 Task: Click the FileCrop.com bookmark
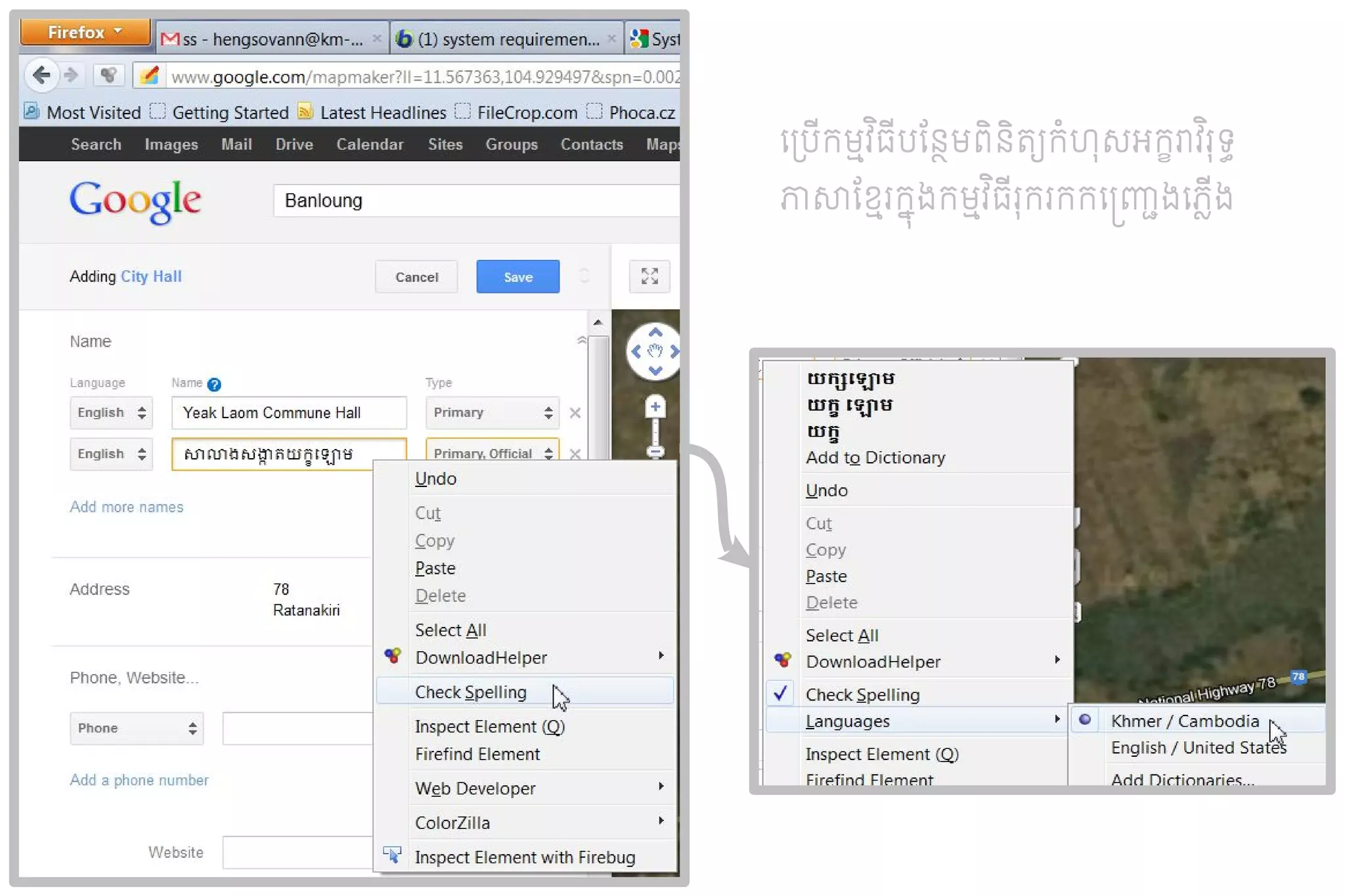(x=517, y=112)
